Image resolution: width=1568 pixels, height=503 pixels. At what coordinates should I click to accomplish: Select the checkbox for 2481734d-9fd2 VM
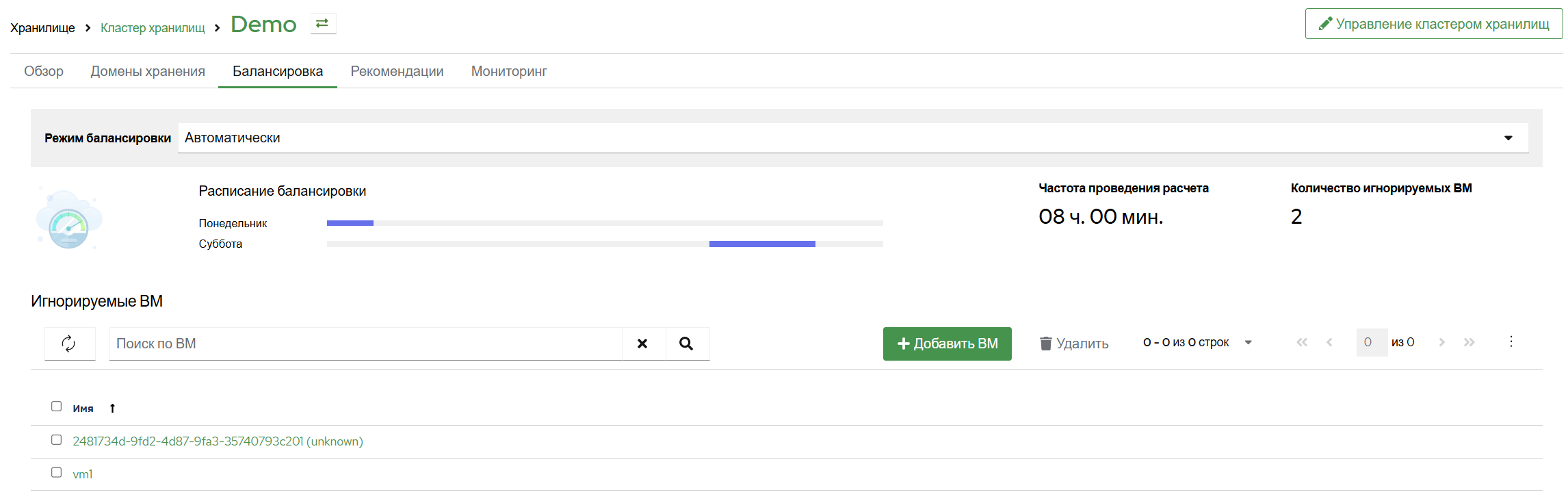coord(57,440)
